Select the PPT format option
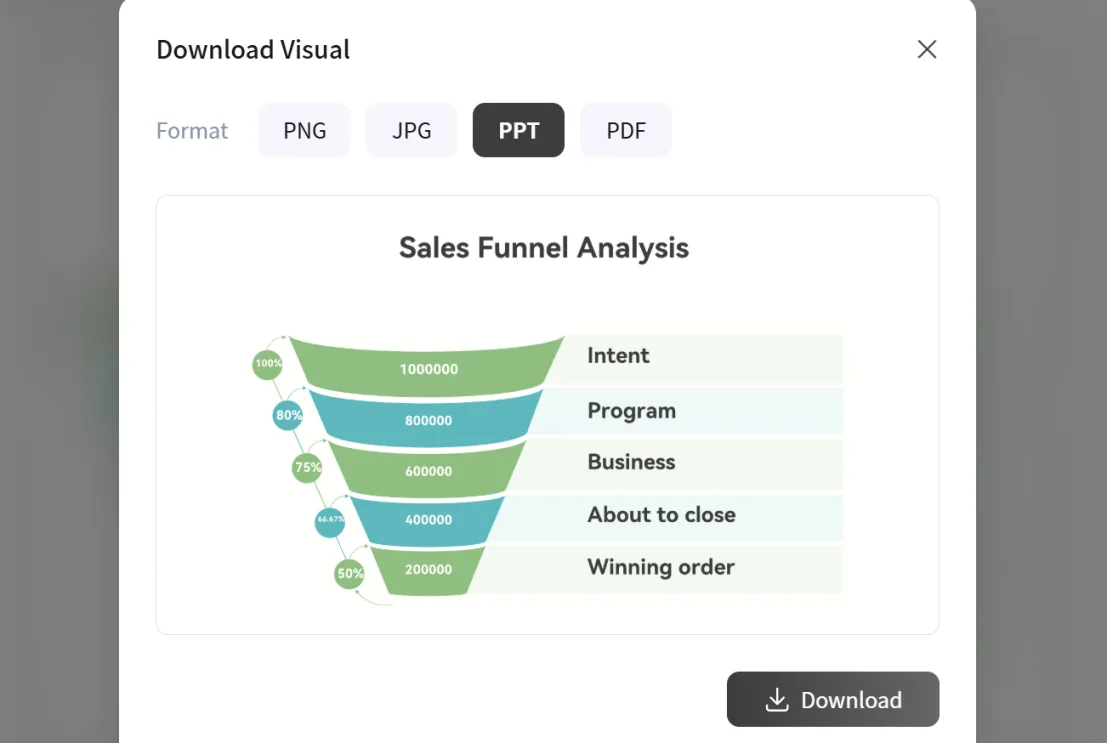The height and width of the screenshot is (743, 1107). 518,130
